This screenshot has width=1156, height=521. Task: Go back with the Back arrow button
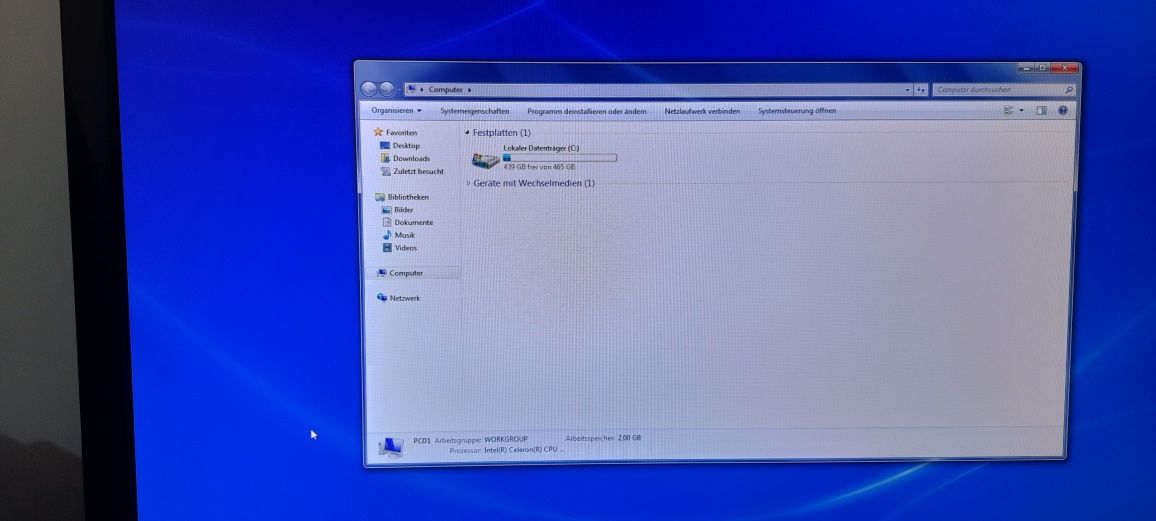pos(369,89)
